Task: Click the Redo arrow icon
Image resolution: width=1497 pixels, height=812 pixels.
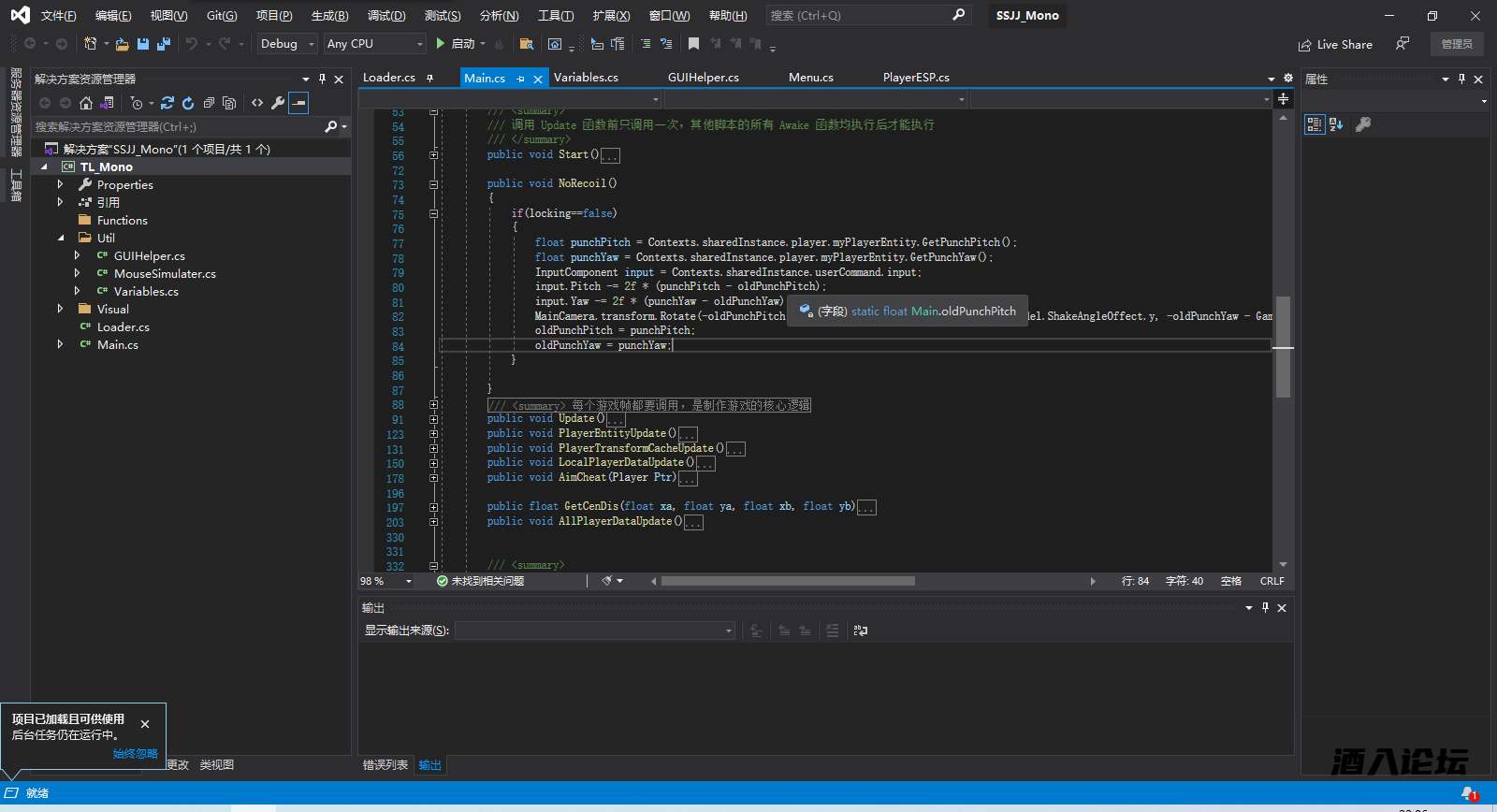Action: (x=225, y=44)
